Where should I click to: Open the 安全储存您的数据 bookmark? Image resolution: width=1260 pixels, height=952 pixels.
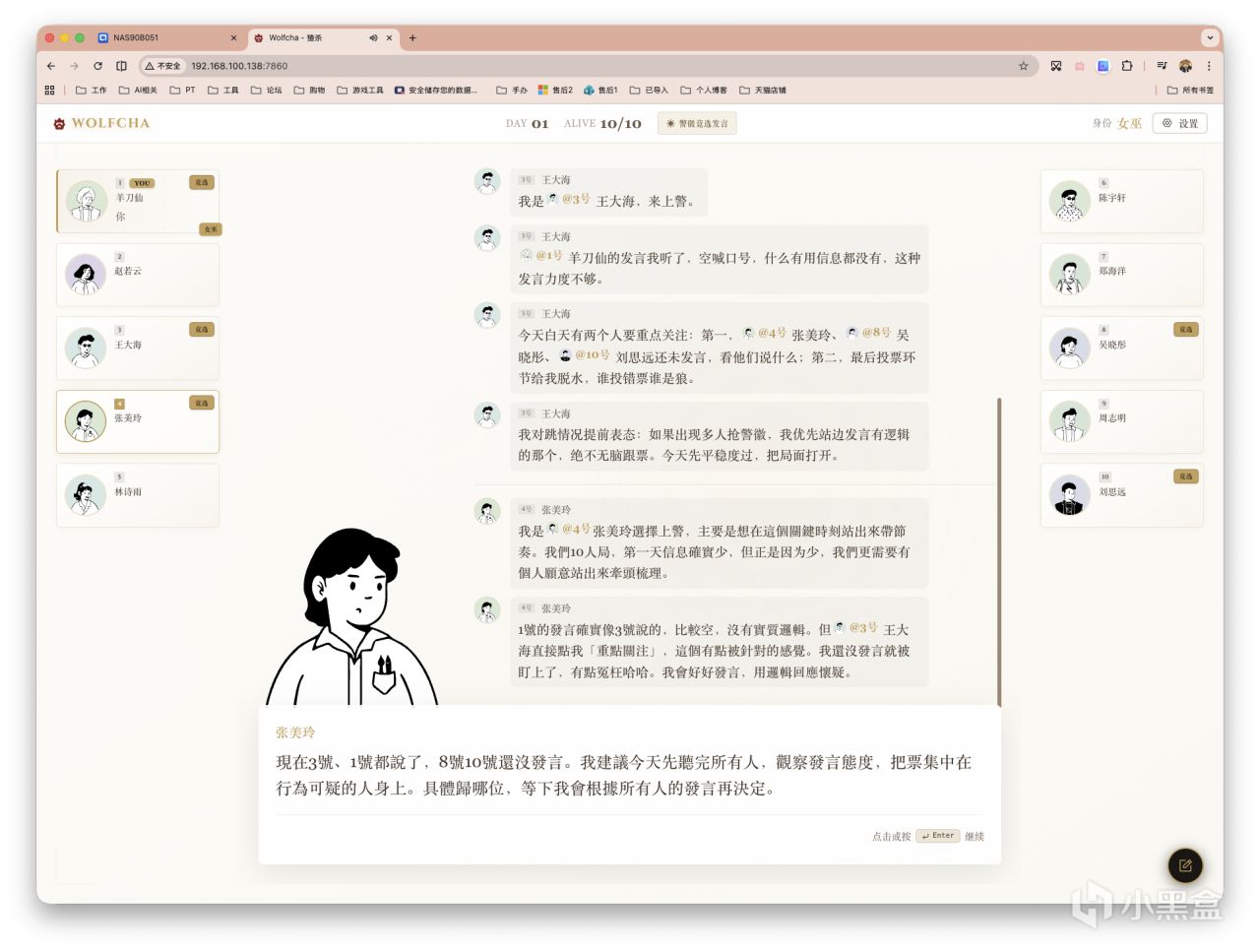tap(436, 91)
